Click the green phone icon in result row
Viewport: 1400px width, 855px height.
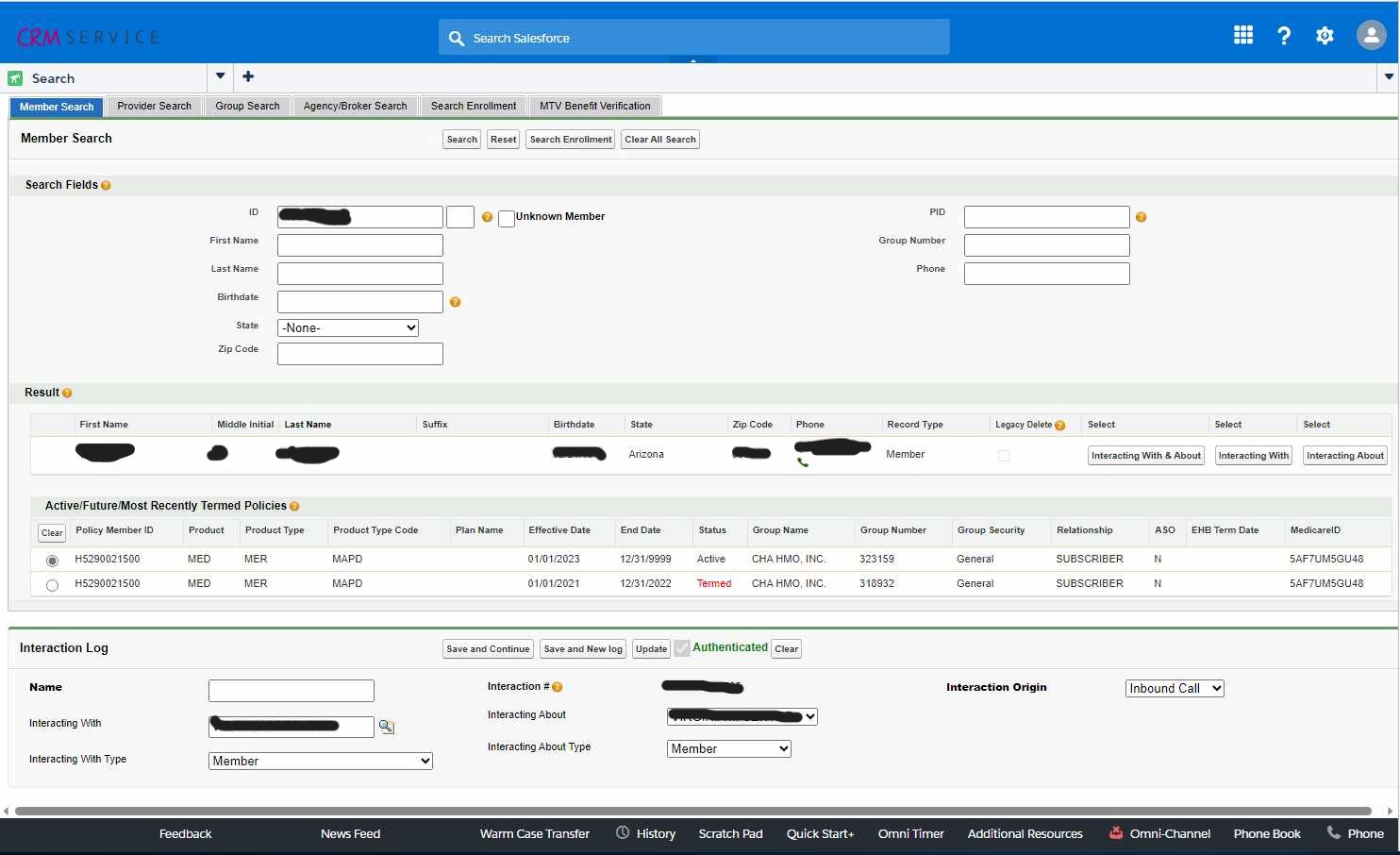pyautogui.click(x=802, y=462)
